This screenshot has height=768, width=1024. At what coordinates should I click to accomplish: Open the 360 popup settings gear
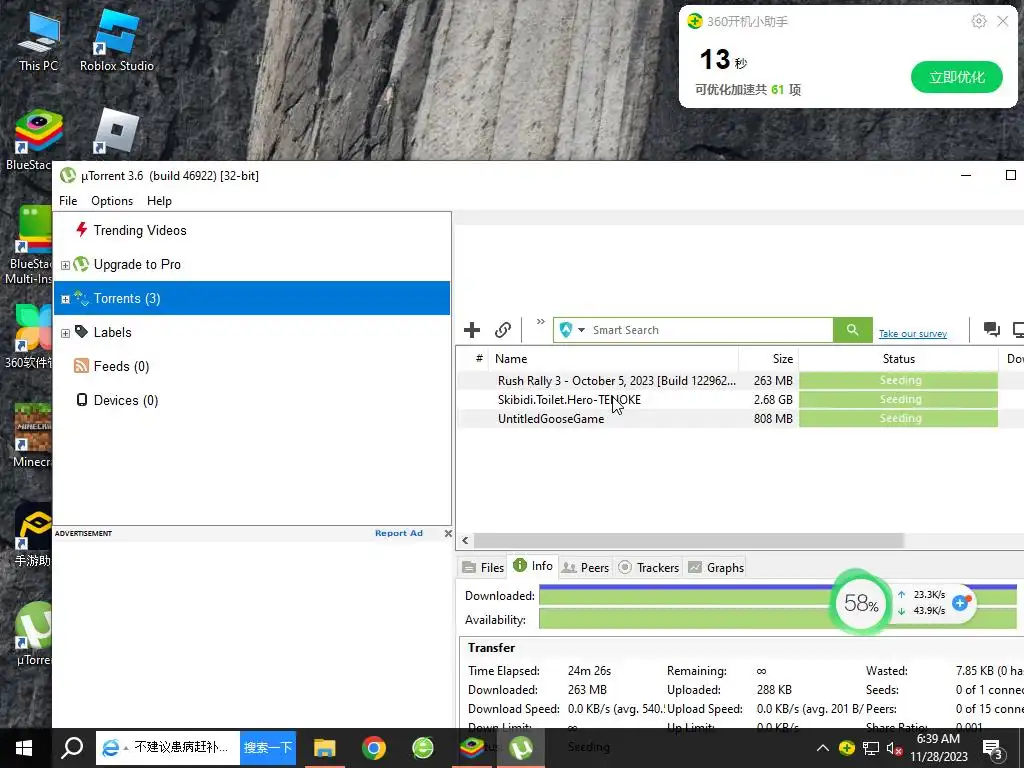tap(978, 22)
